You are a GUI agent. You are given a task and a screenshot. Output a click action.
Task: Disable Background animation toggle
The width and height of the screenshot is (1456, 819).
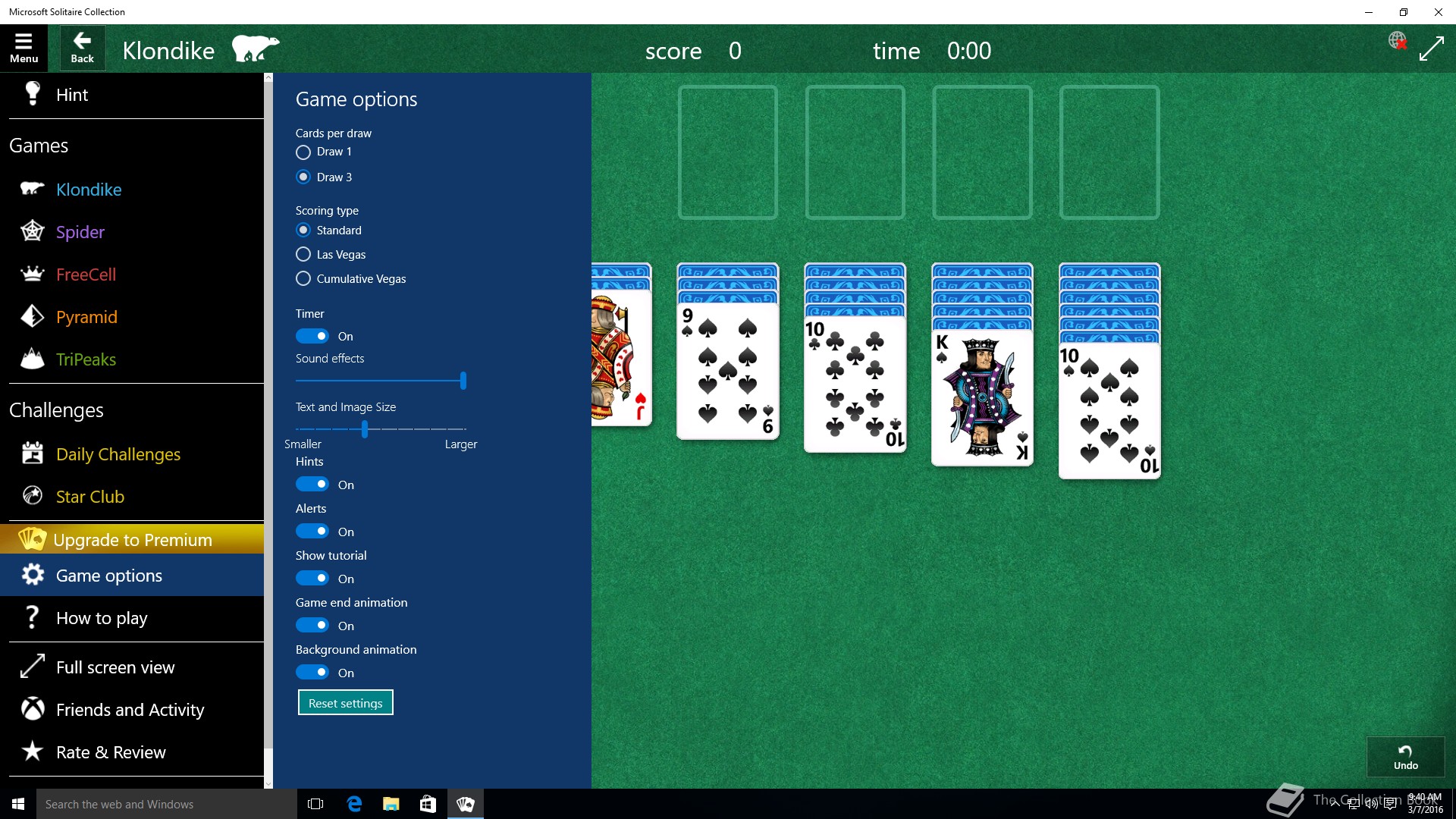312,672
